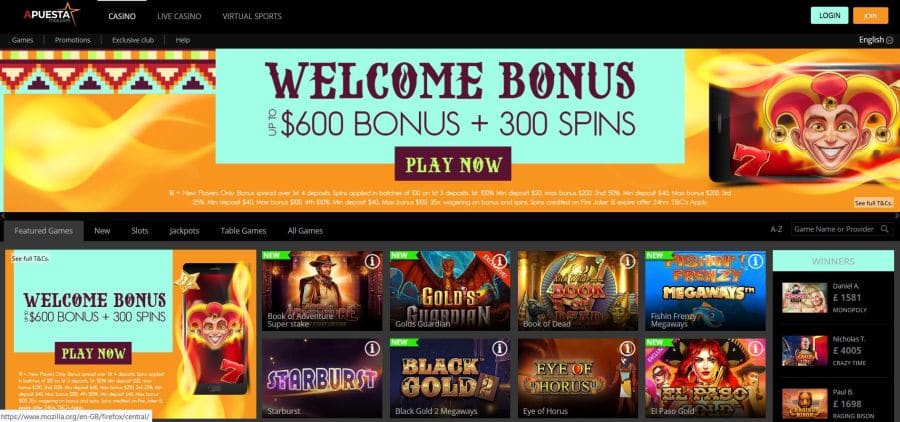
Task: Switch to the Jackpots tab
Action: (184, 231)
